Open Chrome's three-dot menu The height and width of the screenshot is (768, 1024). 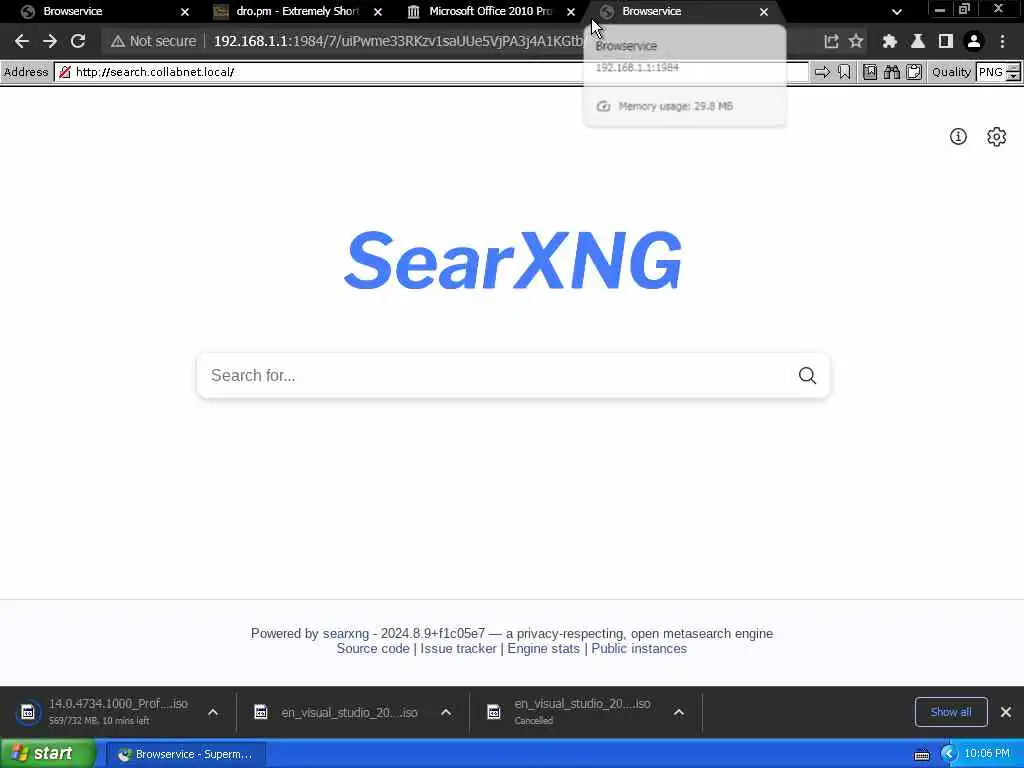click(x=1002, y=41)
